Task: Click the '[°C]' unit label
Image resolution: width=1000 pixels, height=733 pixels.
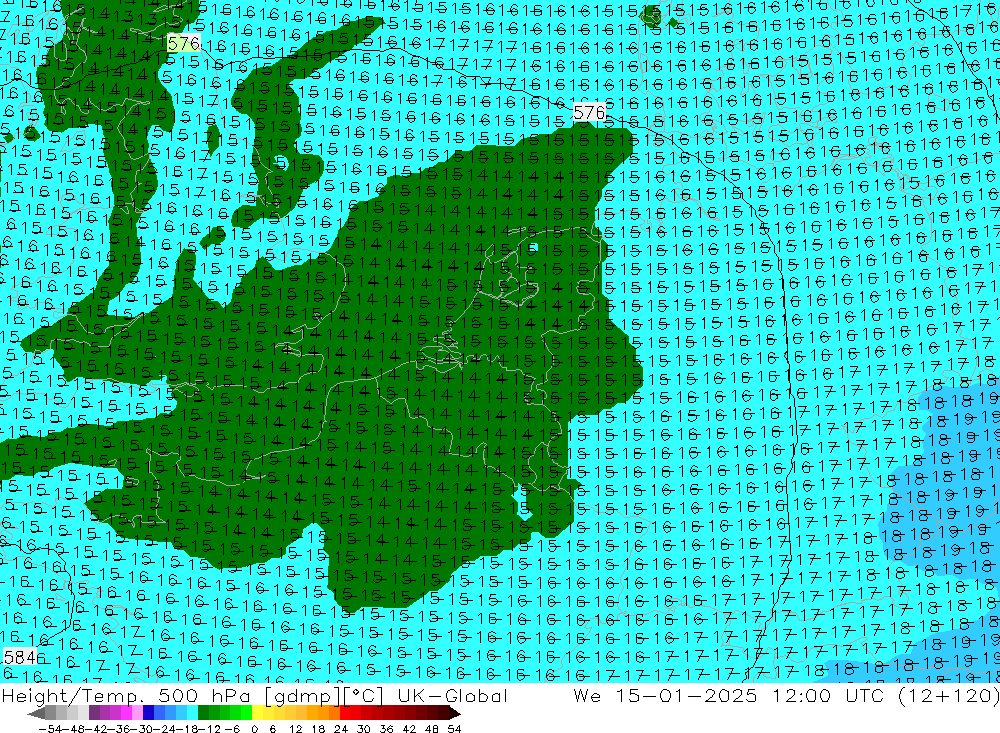Action: coord(364,696)
